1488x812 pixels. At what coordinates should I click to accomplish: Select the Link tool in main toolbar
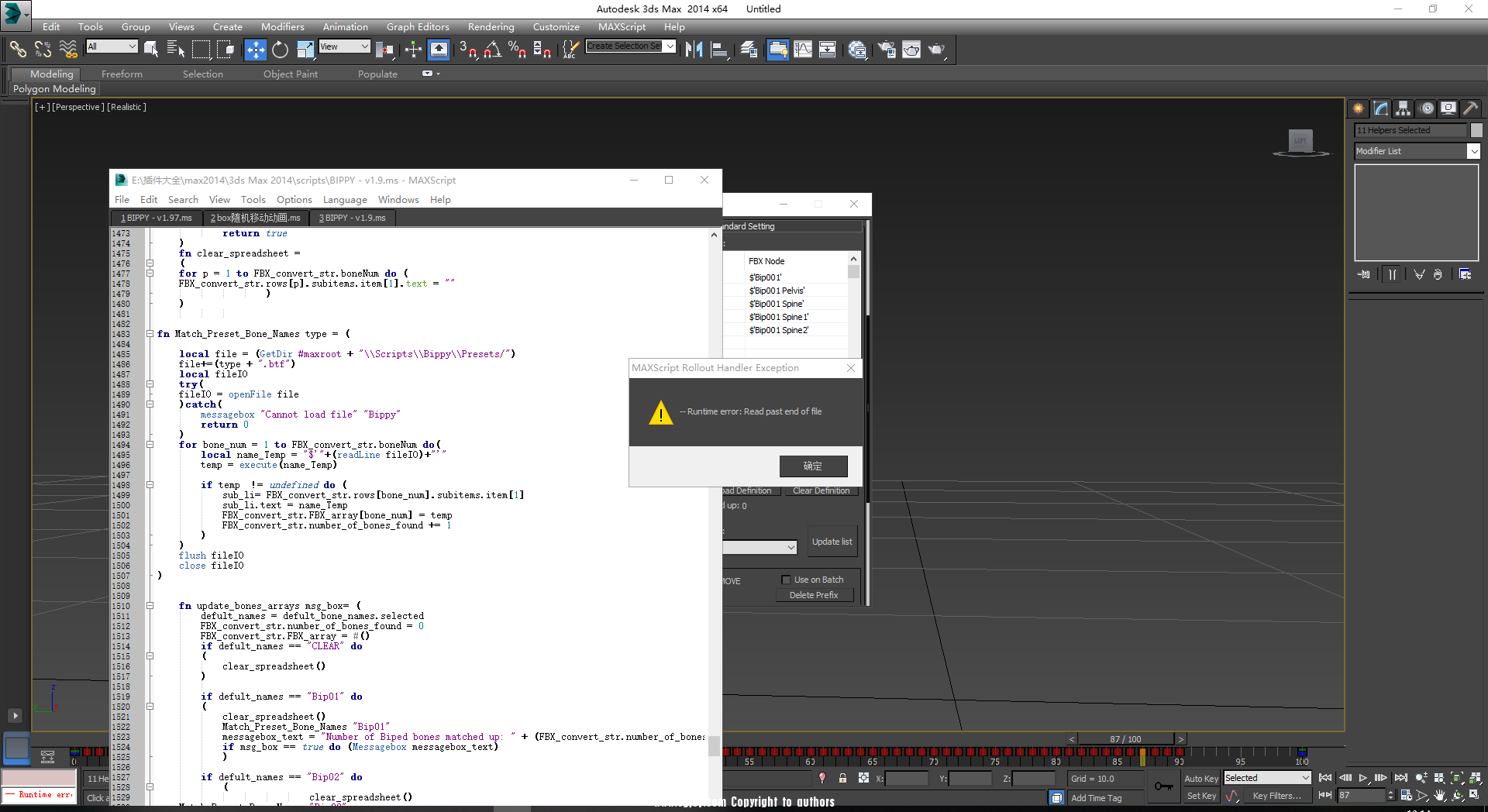[17, 50]
